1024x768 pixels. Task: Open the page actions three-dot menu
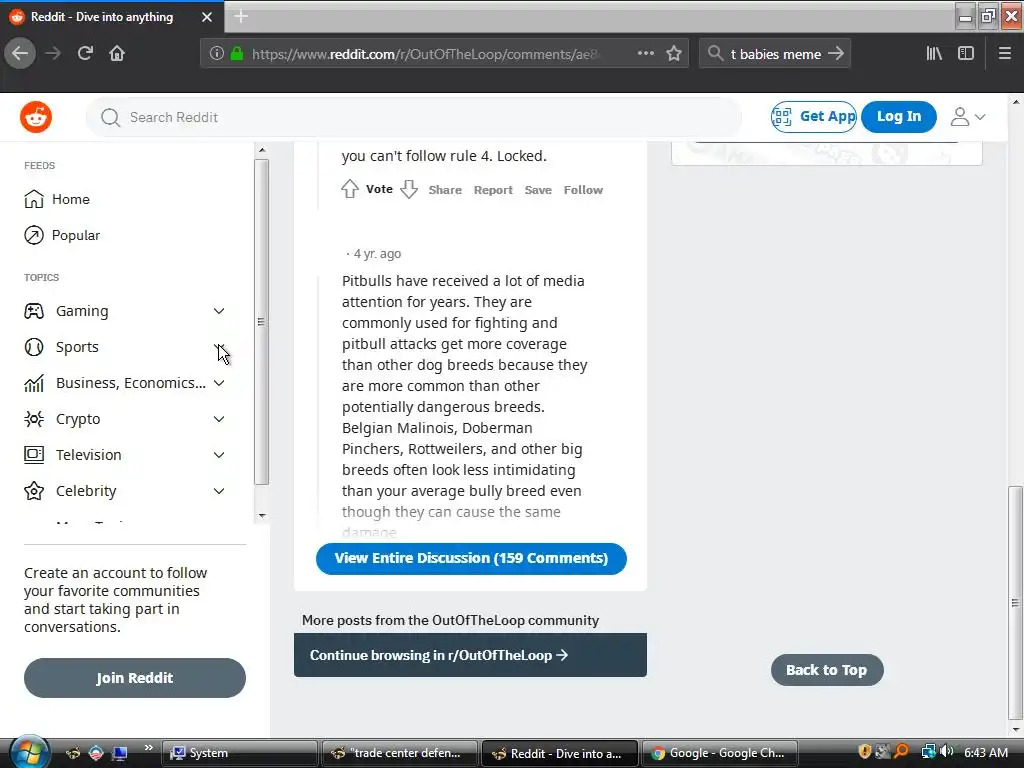click(x=646, y=54)
